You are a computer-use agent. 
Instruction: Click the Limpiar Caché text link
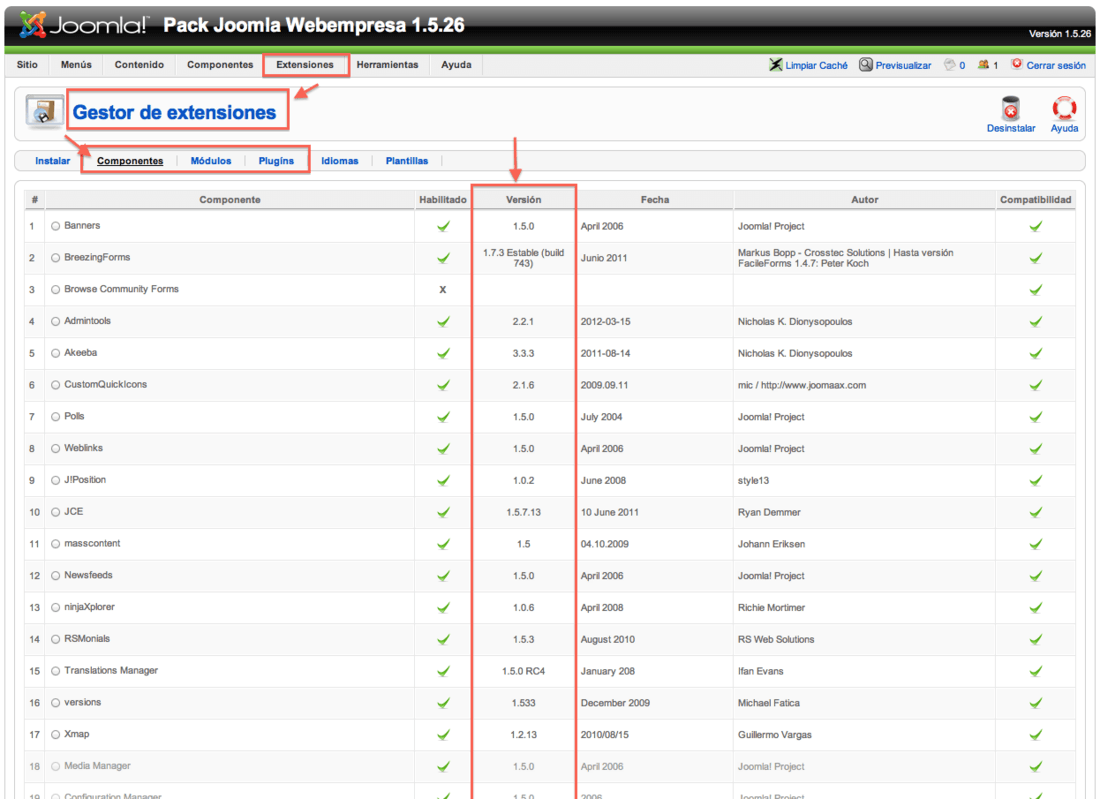click(816, 65)
